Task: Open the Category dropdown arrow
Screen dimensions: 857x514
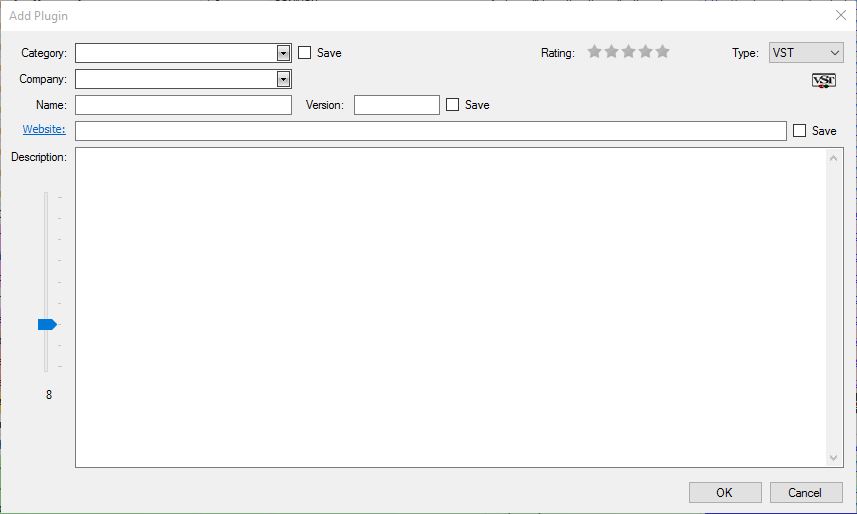Action: (x=283, y=53)
